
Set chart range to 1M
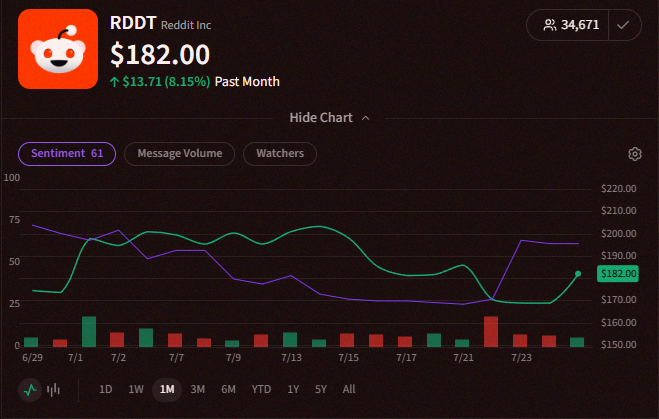[x=167, y=390]
